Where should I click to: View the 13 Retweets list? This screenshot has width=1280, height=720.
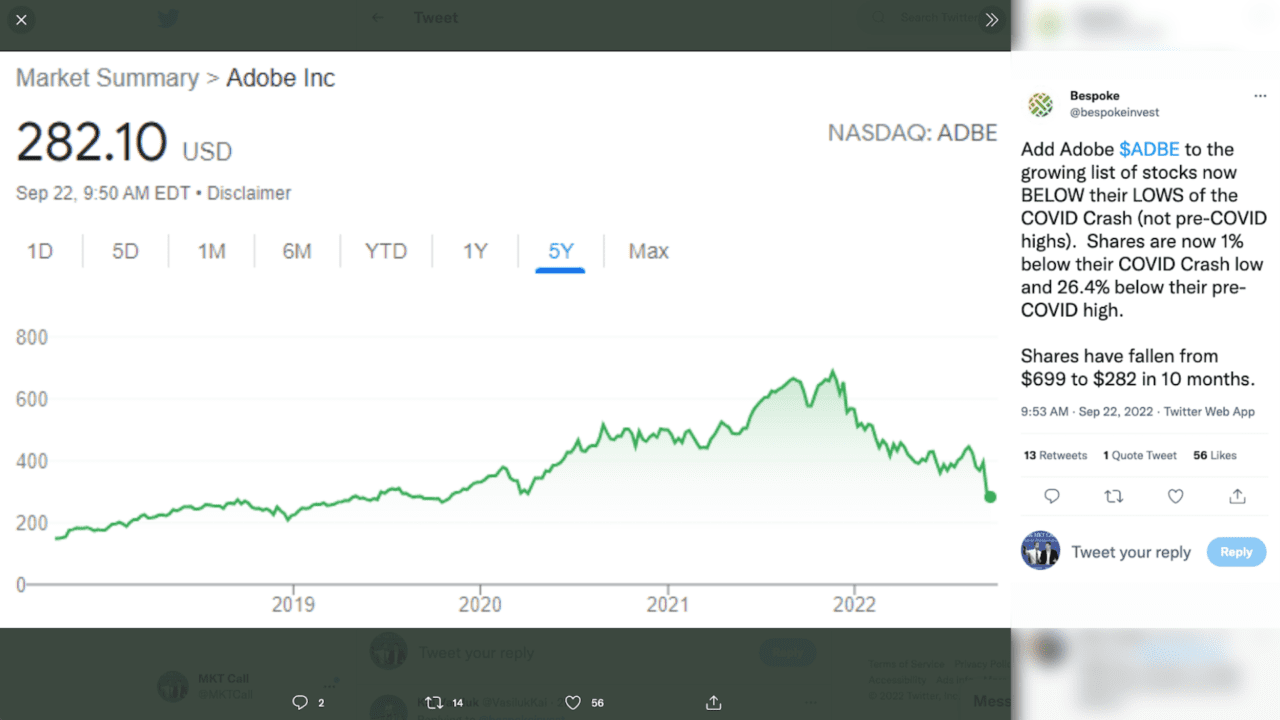[x=1055, y=455]
